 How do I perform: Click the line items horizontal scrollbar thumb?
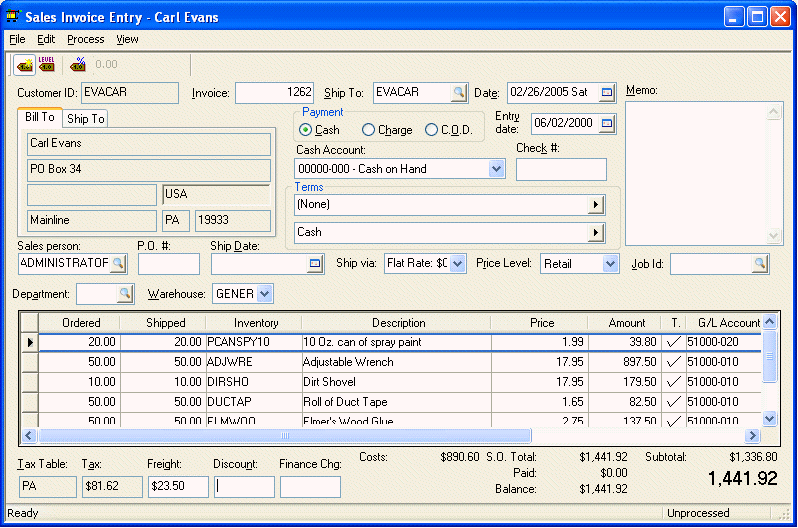point(285,435)
